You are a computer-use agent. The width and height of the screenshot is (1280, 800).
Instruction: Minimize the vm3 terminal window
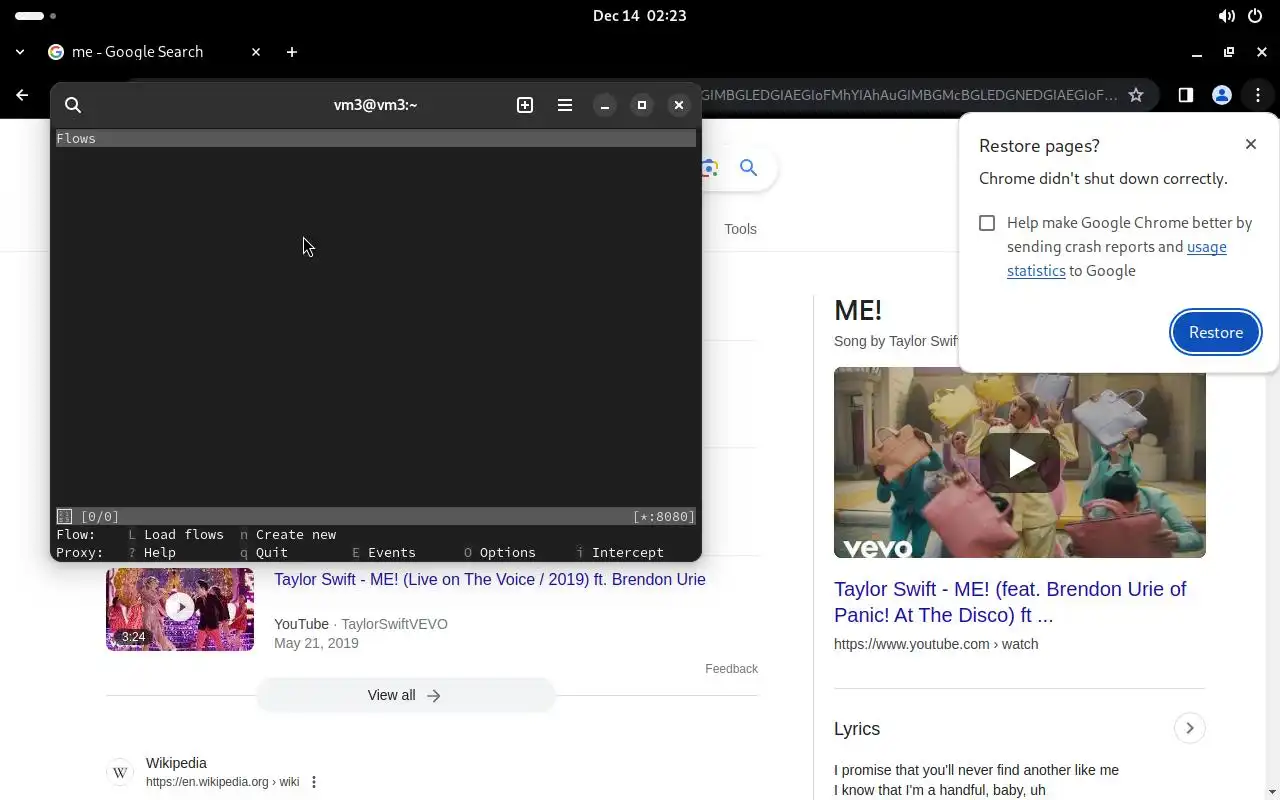604,105
